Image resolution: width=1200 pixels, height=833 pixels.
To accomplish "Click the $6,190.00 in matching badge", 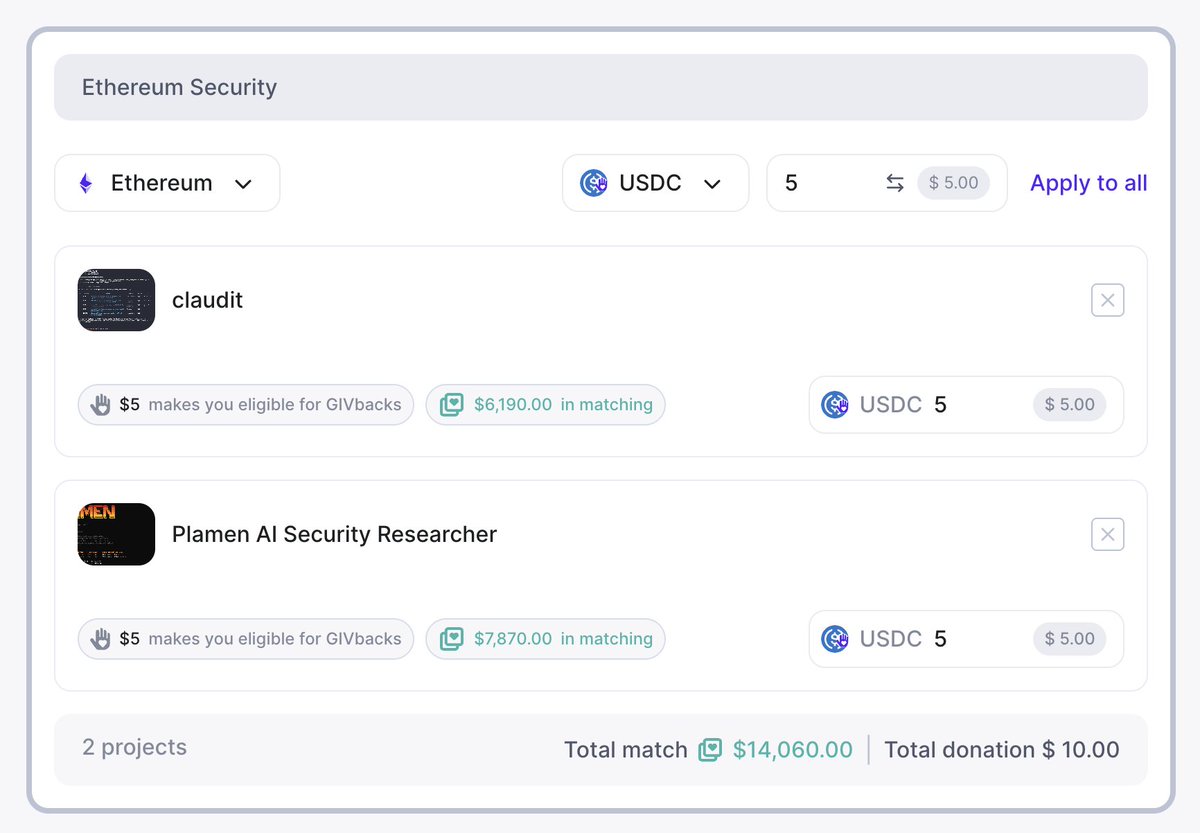I will tap(546, 405).
